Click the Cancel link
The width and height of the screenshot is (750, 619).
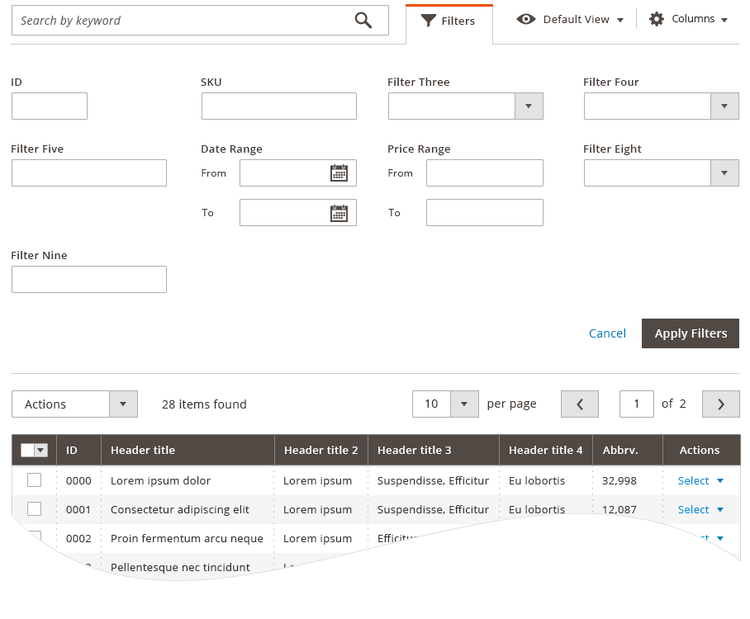tap(607, 333)
